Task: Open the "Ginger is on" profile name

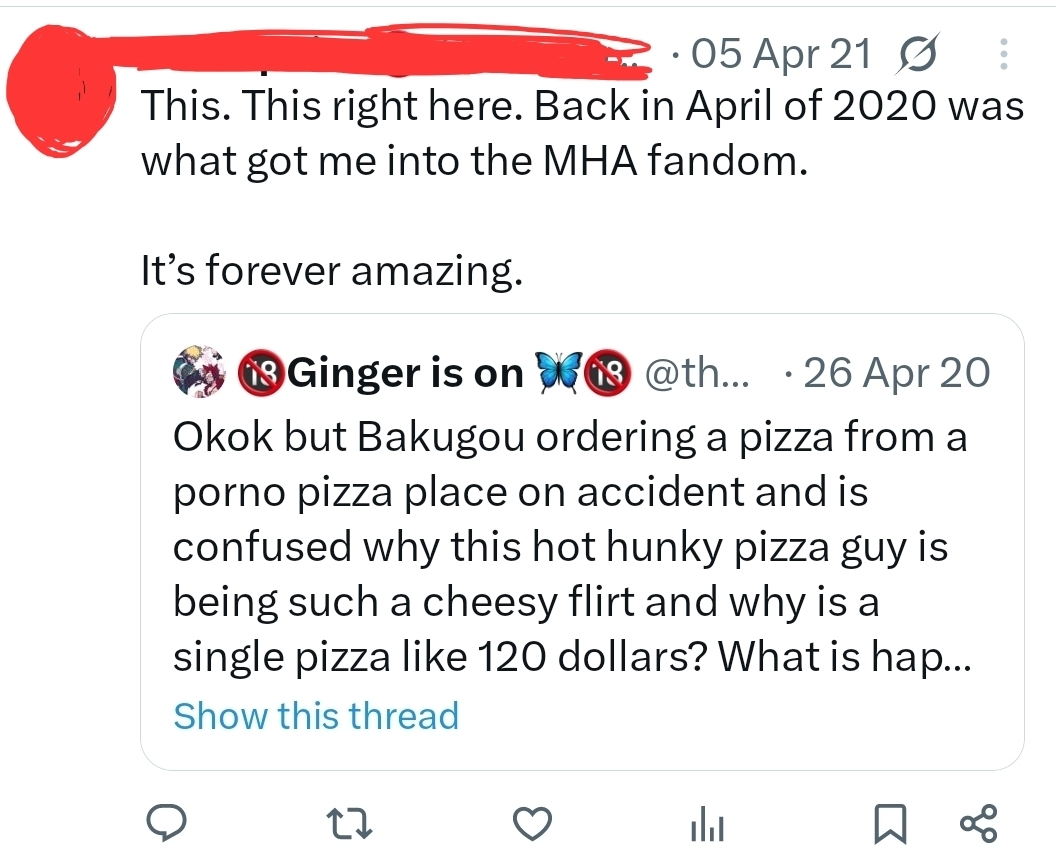Action: pyautogui.click(x=406, y=373)
